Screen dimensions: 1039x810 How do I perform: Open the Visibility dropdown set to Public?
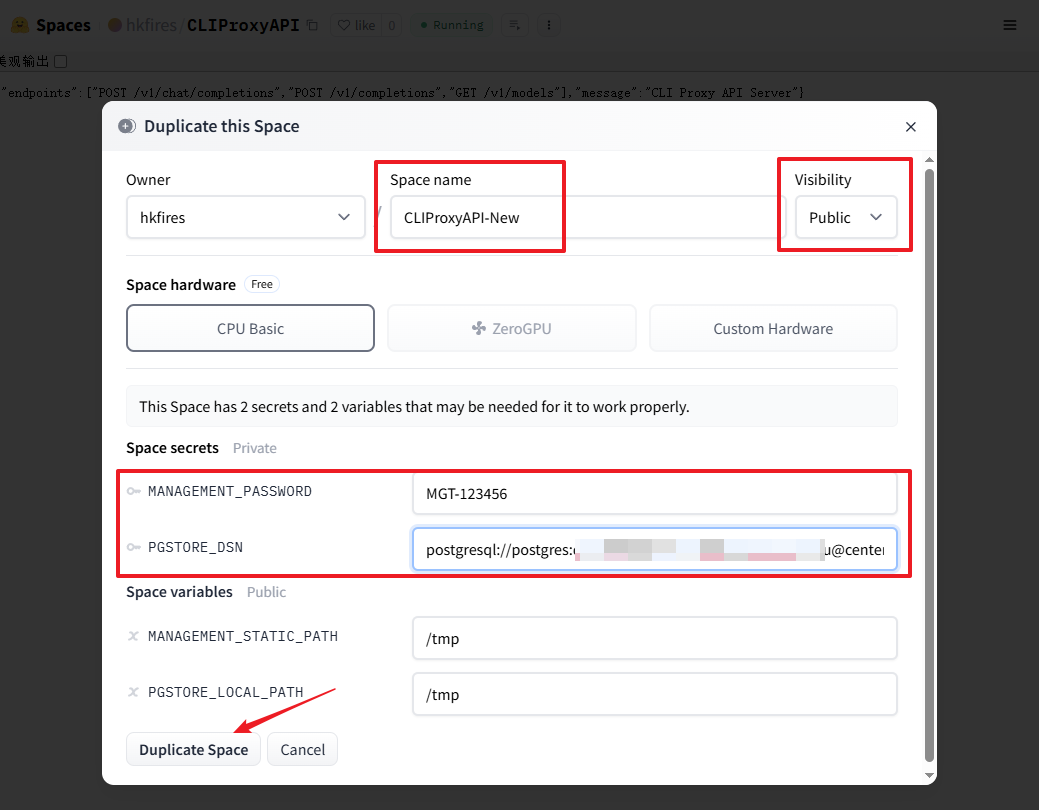point(845,217)
